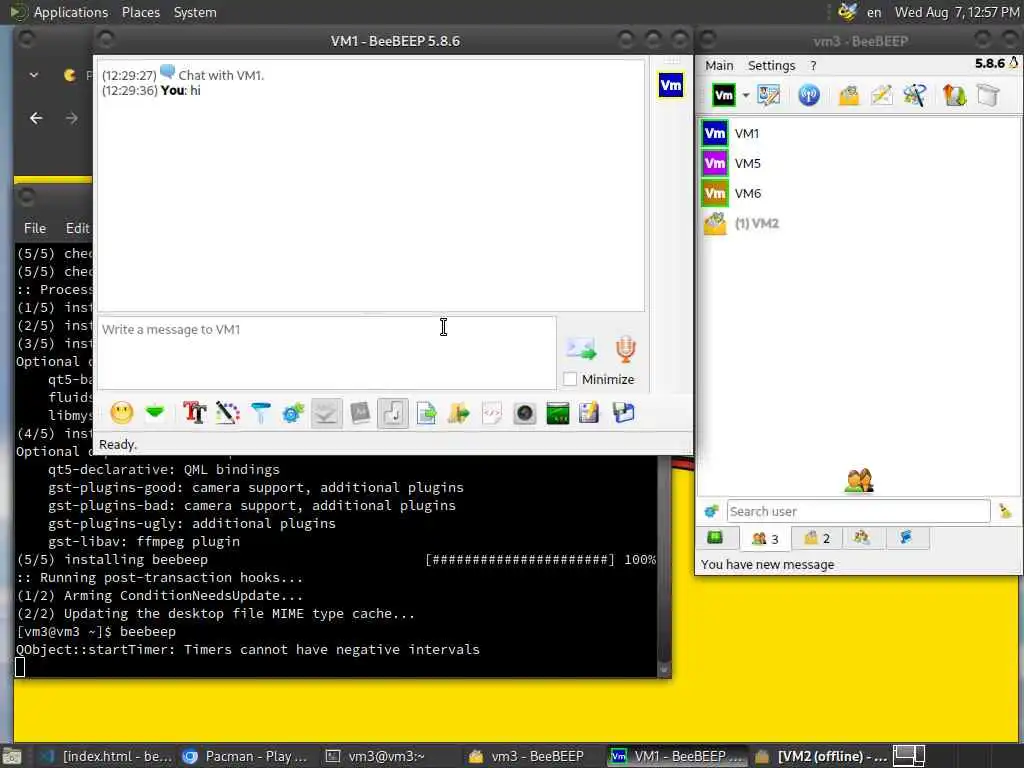1024x768 pixels.
Task: Open unread chat (1) VM2
Action: pos(859,223)
